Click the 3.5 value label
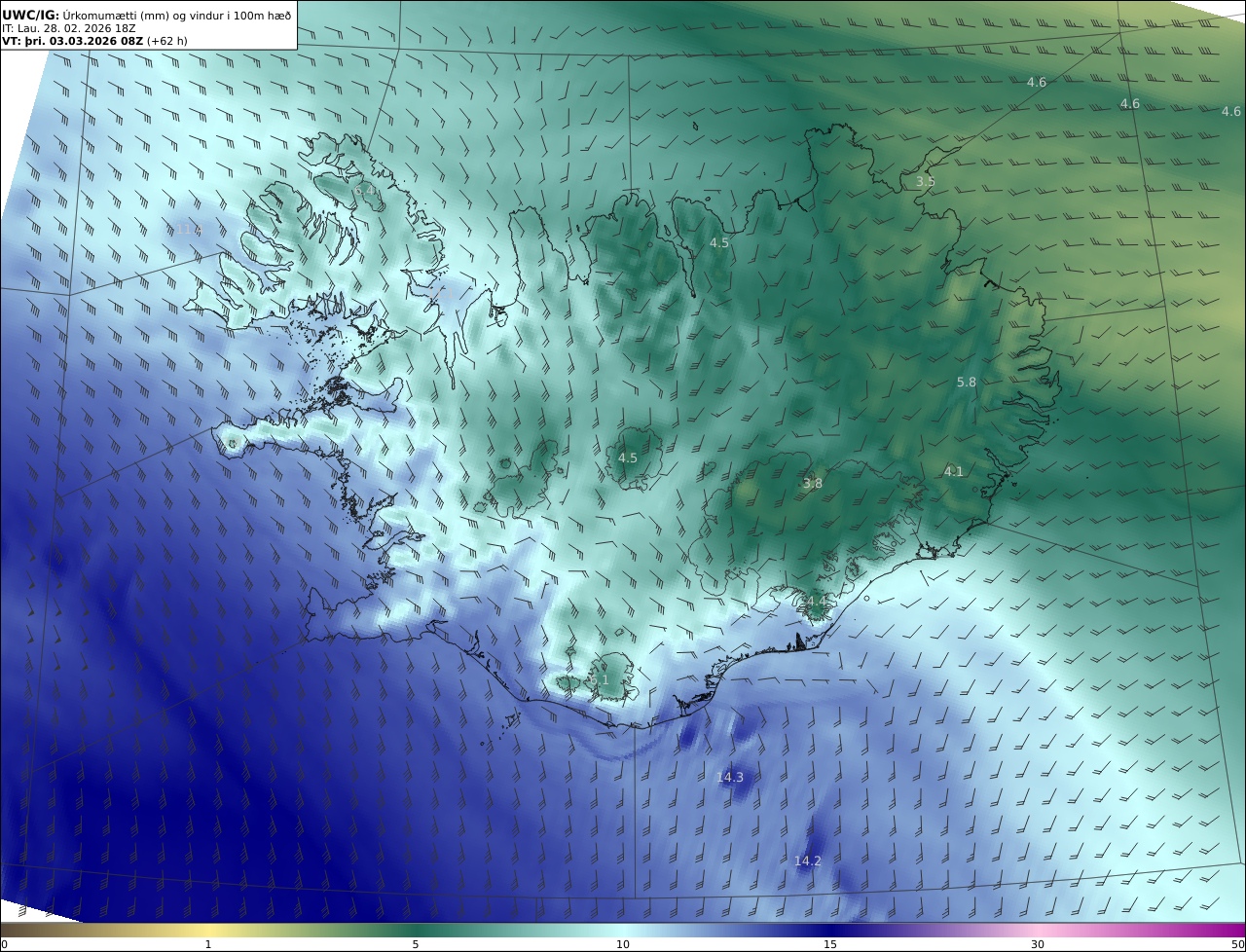Screen dimensions: 1246x952 pyautogui.click(x=926, y=182)
